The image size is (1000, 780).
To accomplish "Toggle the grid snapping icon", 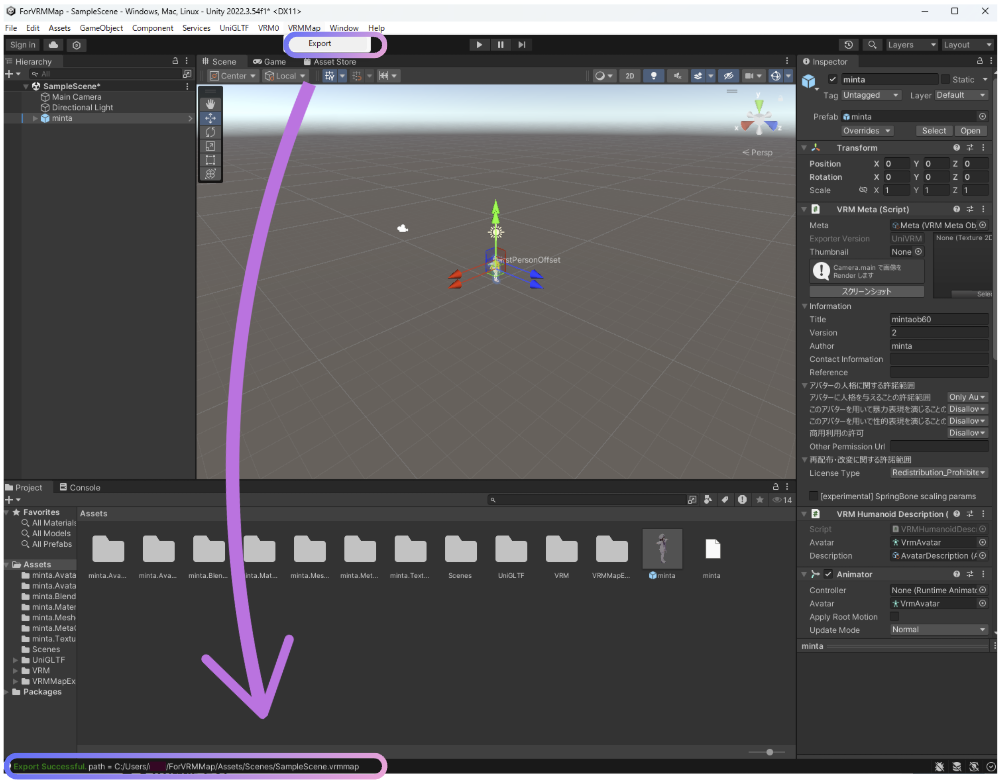I will tap(329, 76).
